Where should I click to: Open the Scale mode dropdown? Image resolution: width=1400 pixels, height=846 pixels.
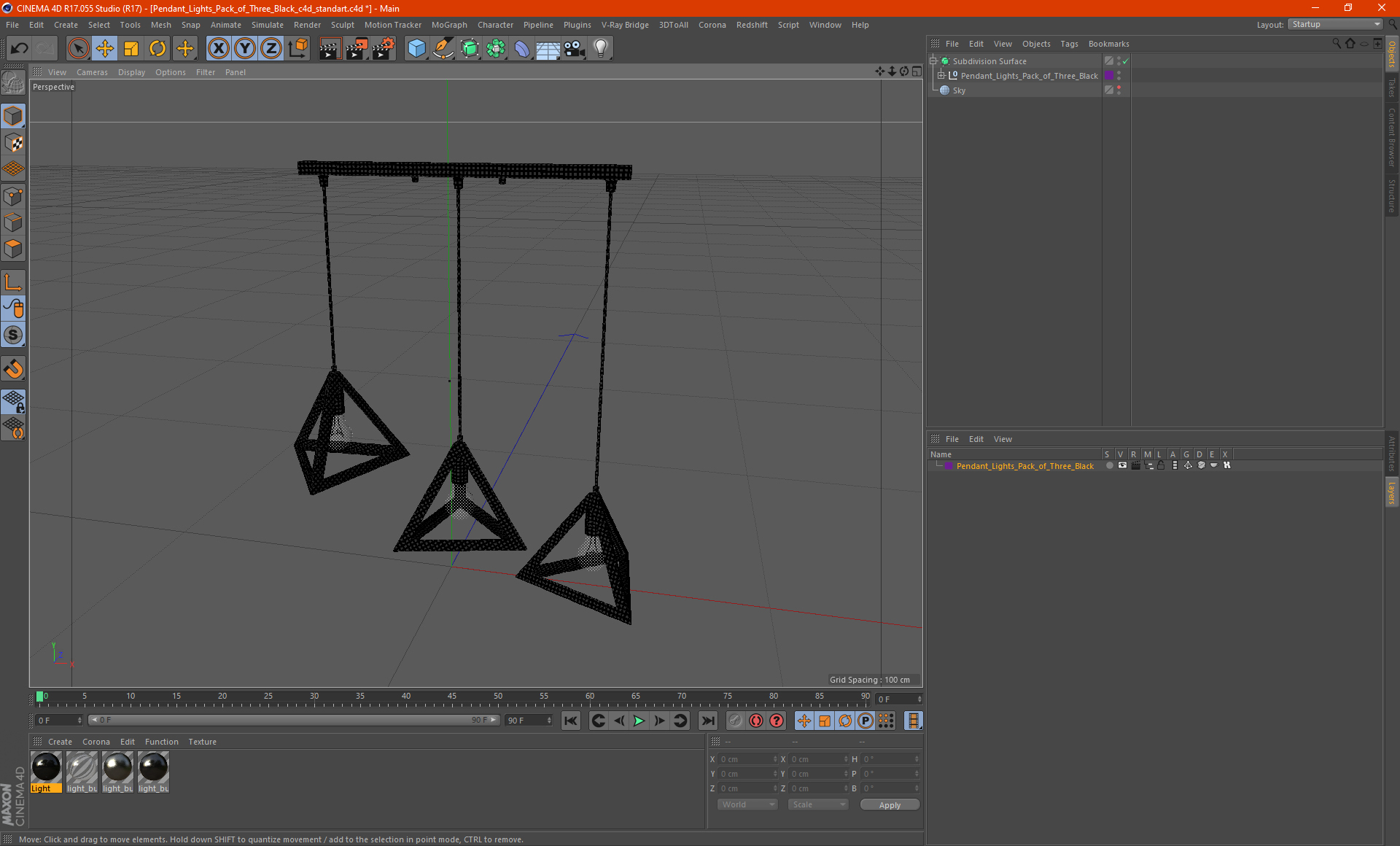(818, 804)
